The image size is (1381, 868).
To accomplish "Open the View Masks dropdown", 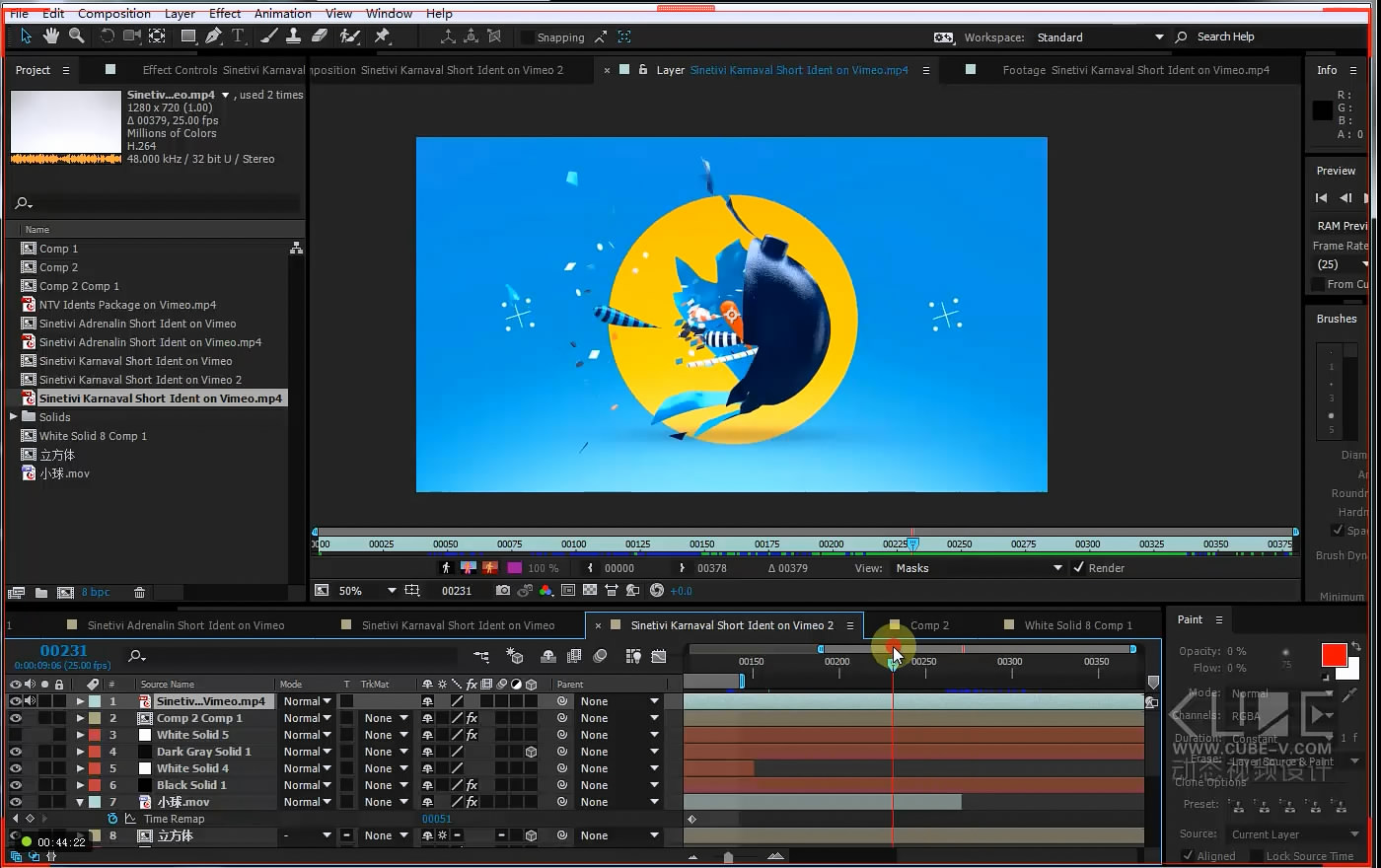I will click(978, 568).
